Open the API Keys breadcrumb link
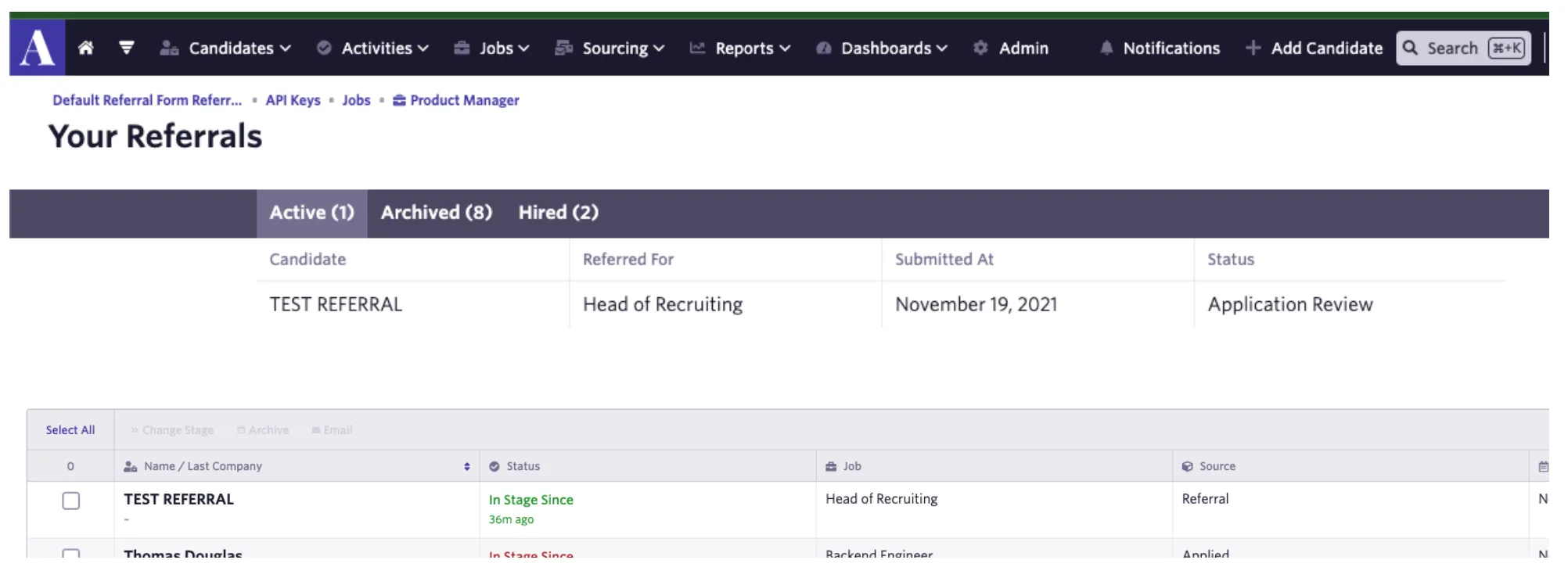Image resolution: width=1568 pixels, height=585 pixels. 293,100
